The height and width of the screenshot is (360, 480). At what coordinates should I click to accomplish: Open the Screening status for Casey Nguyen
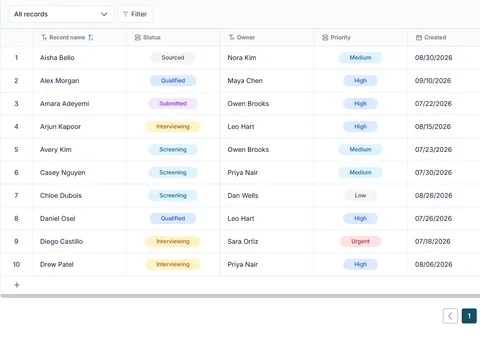pos(173,173)
